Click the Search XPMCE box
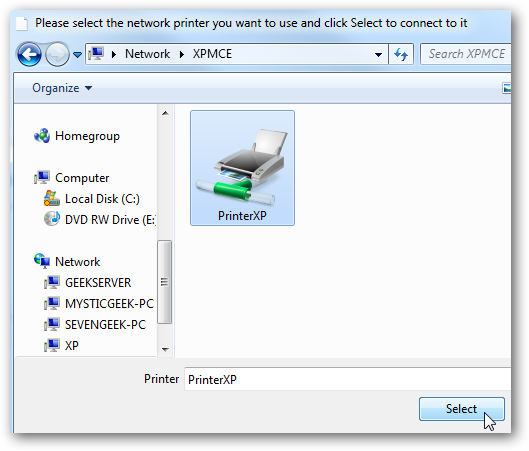Screen dimensions: 529x451 point(466,54)
